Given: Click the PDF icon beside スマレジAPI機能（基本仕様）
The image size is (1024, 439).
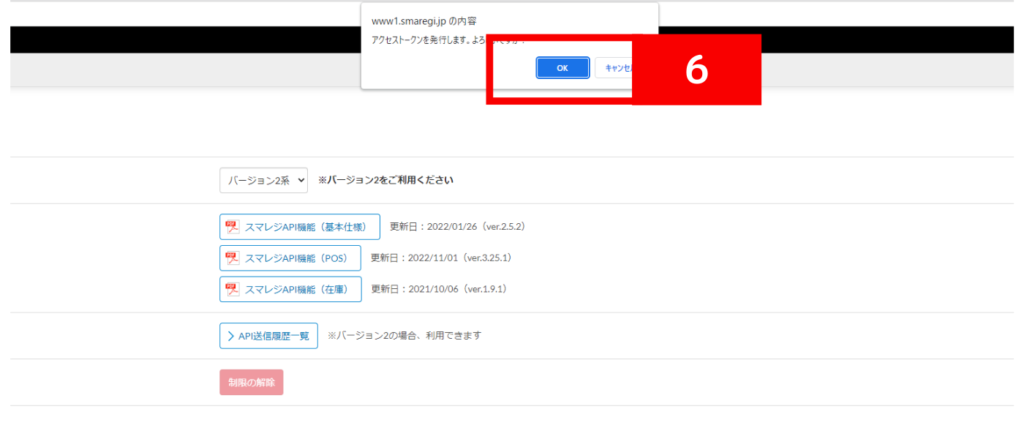Looking at the screenshot, I should pyautogui.click(x=232, y=227).
